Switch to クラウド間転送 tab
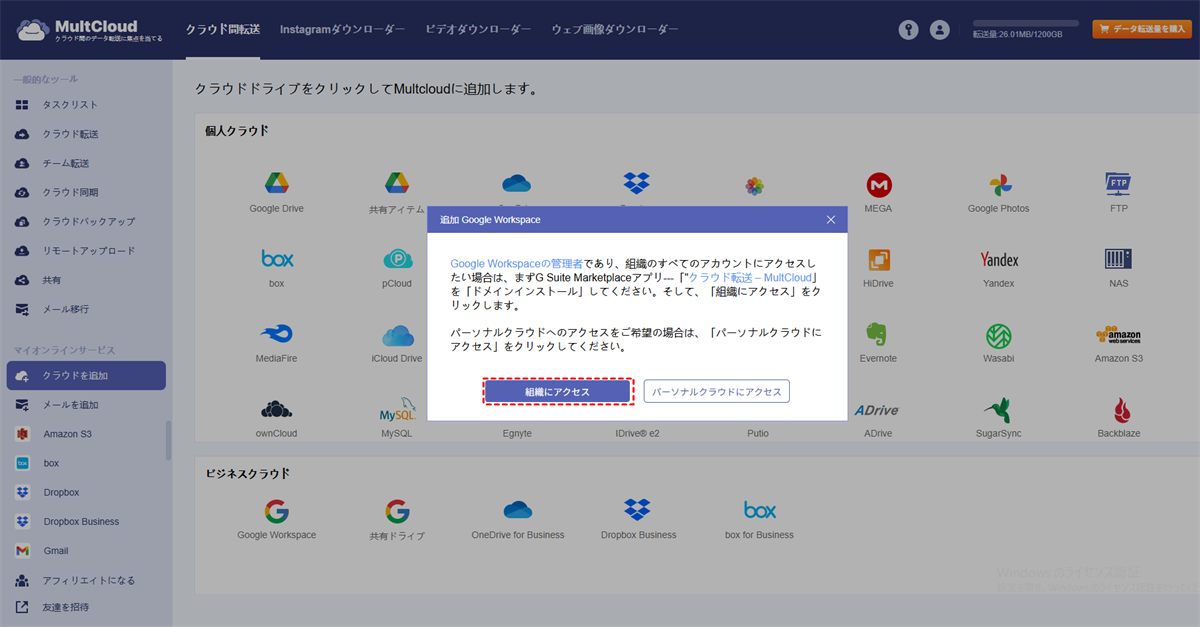The width and height of the screenshot is (1200, 627). click(x=223, y=30)
